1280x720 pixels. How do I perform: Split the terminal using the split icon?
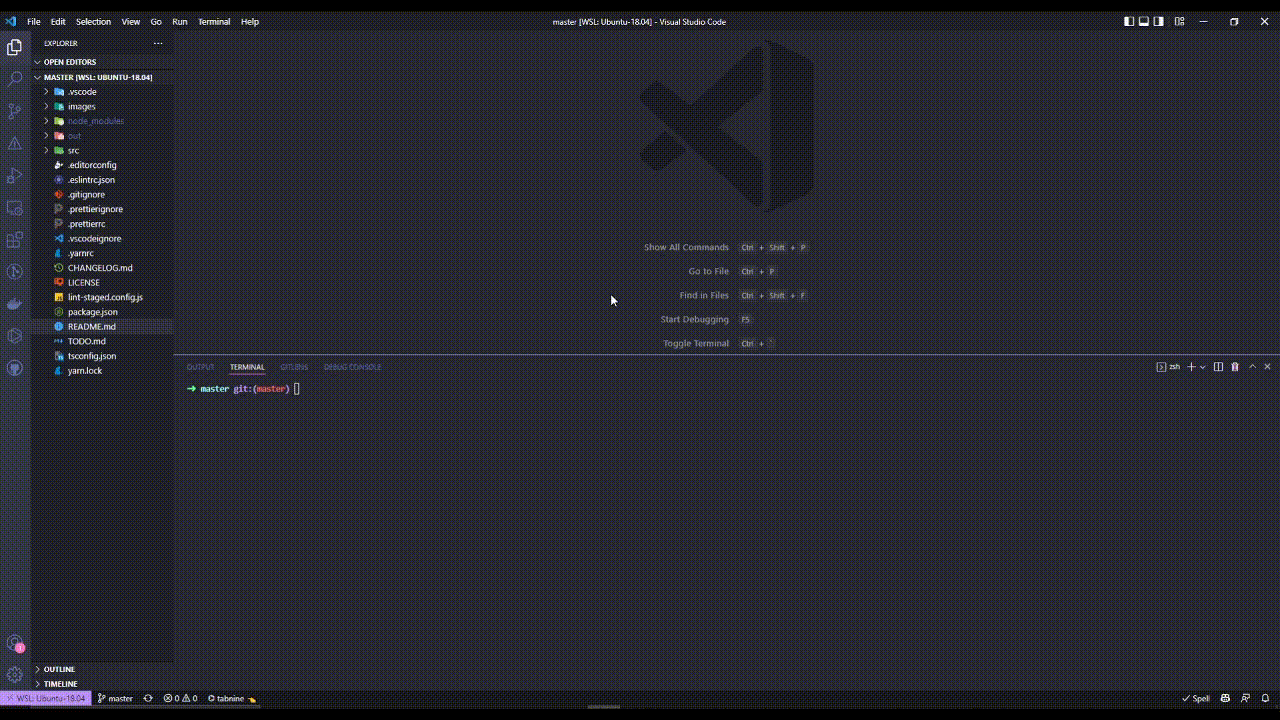pos(1218,366)
